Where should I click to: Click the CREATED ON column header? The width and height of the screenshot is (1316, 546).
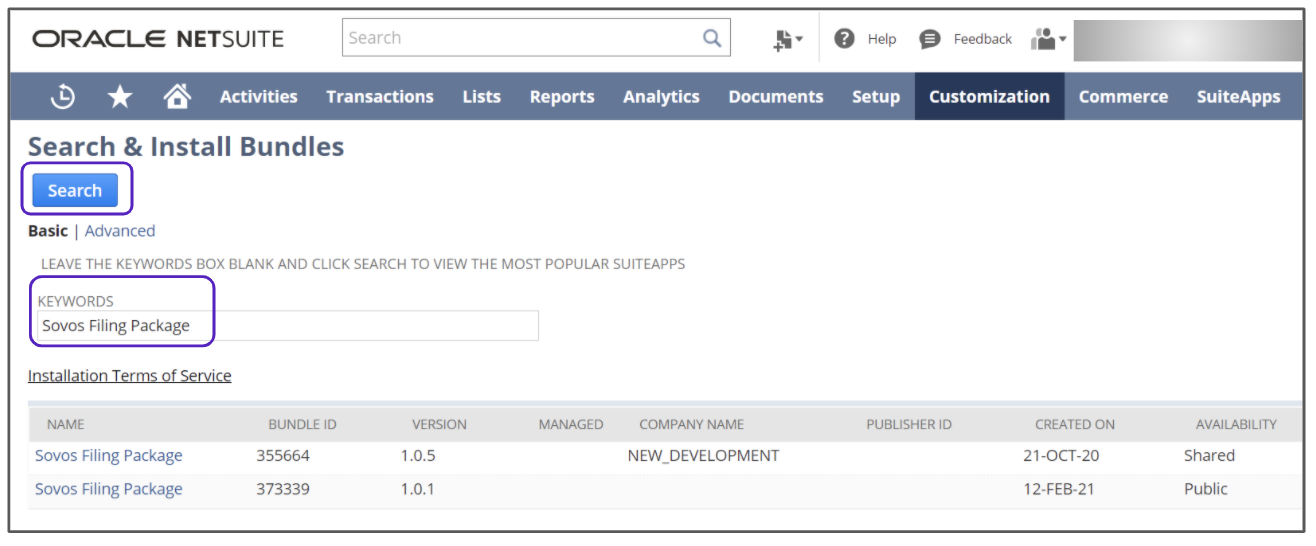[1075, 424]
